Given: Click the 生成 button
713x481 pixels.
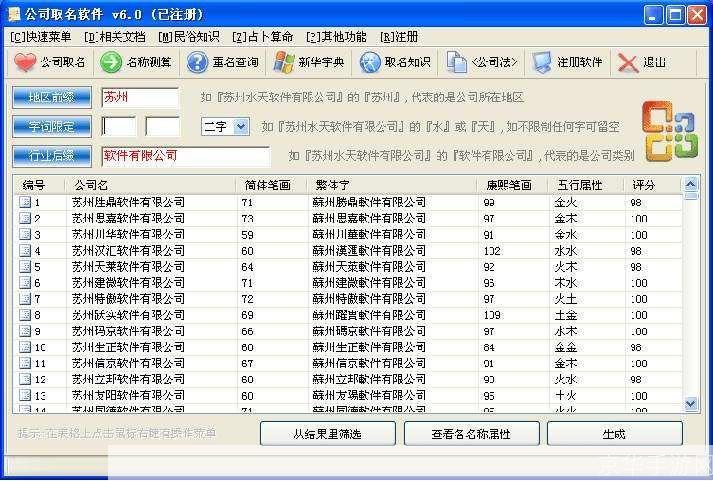Looking at the screenshot, I should tap(614, 433).
